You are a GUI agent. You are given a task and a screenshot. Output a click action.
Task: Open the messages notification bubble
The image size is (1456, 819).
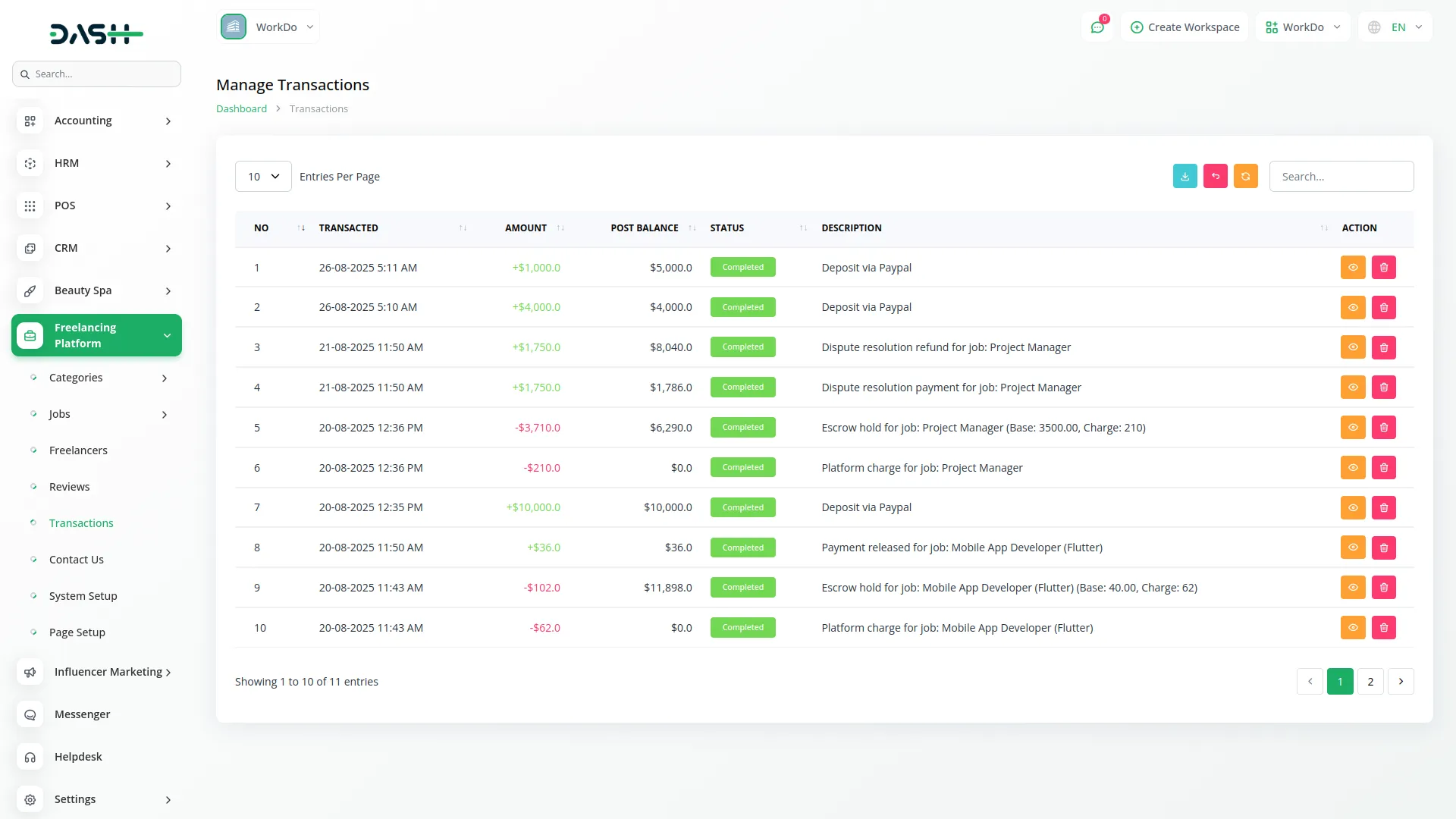(1097, 27)
